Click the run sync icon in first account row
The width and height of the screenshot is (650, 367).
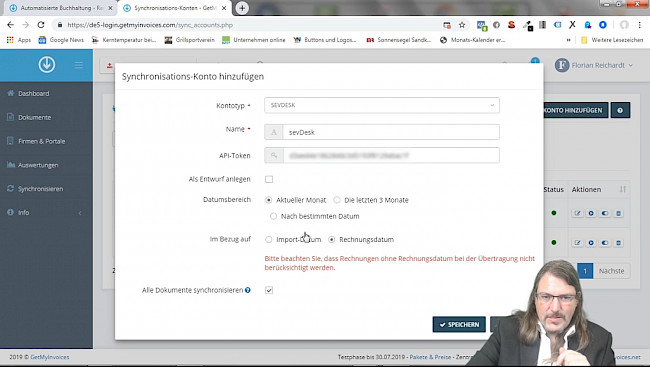pos(591,213)
